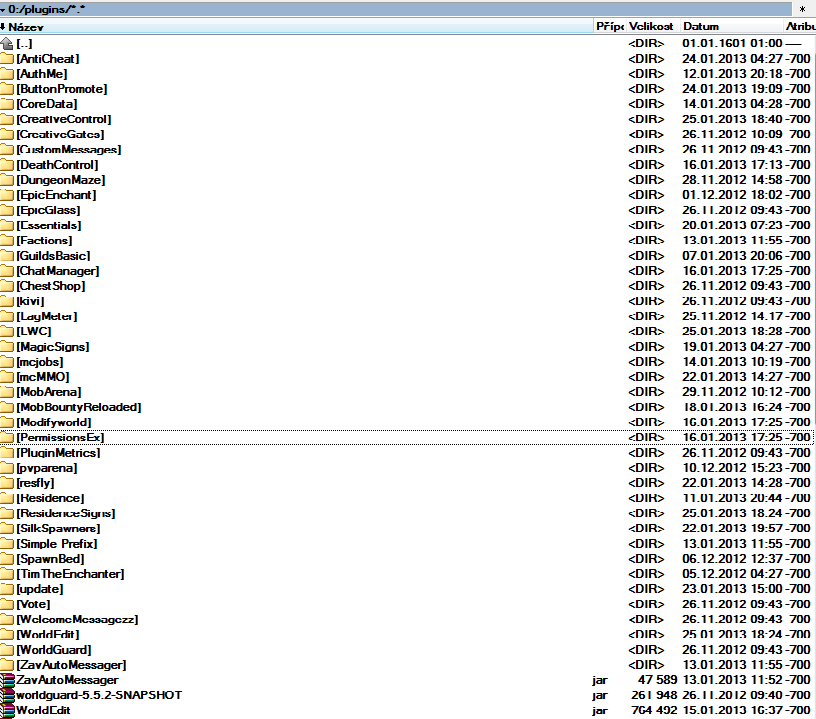Click the parent directory up-arrow icon
The image size is (816, 719).
pyautogui.click(x=7, y=43)
